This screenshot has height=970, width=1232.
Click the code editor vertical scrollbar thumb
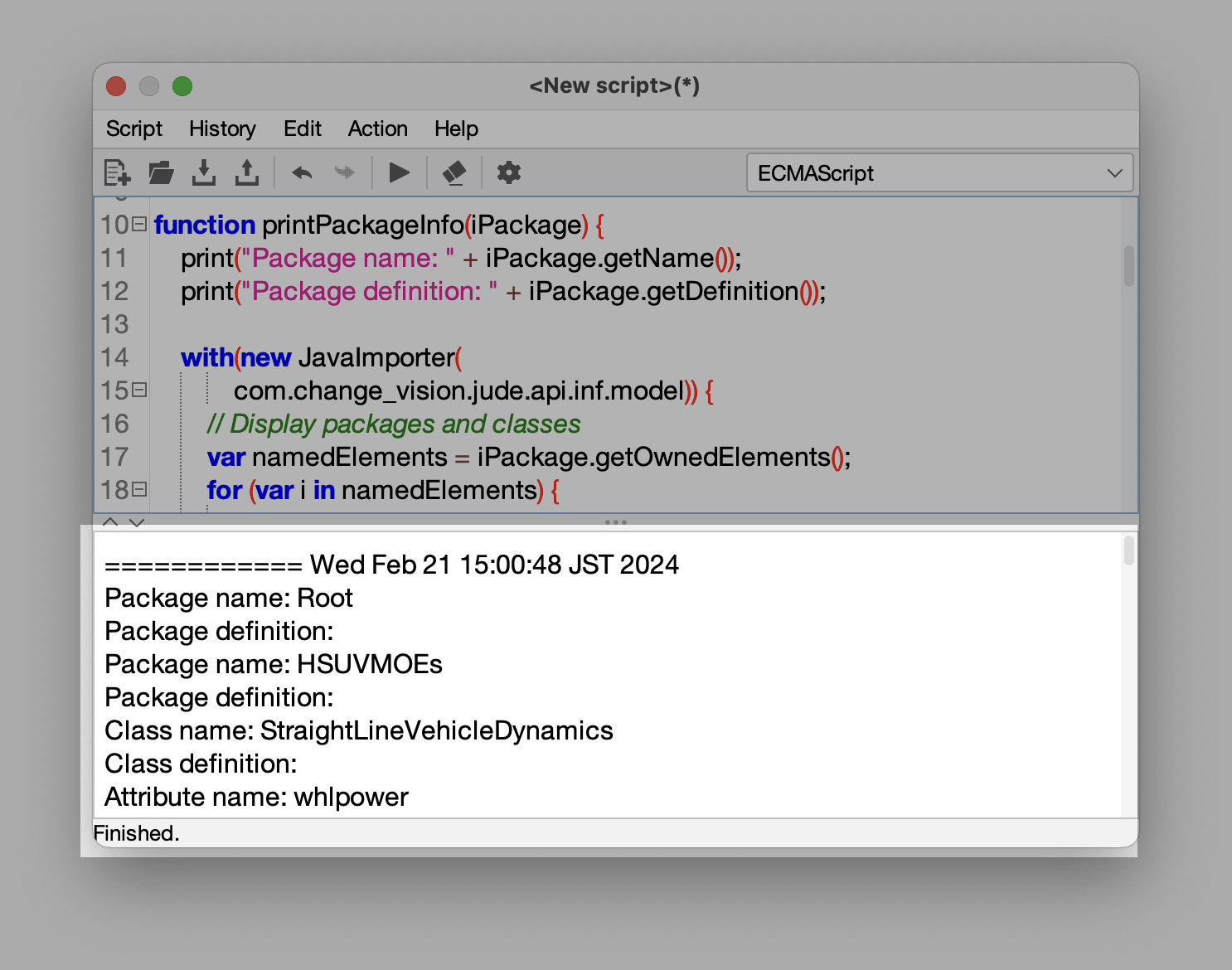pos(1128,265)
